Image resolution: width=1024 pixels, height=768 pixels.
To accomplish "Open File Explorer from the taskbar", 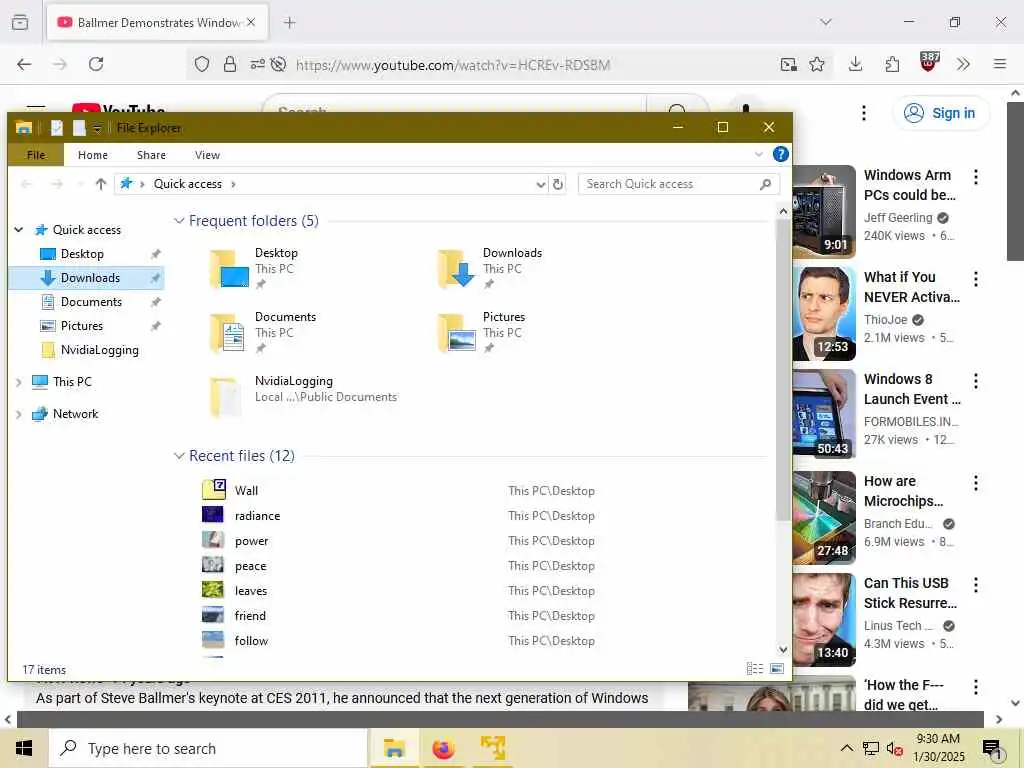I will [x=394, y=748].
